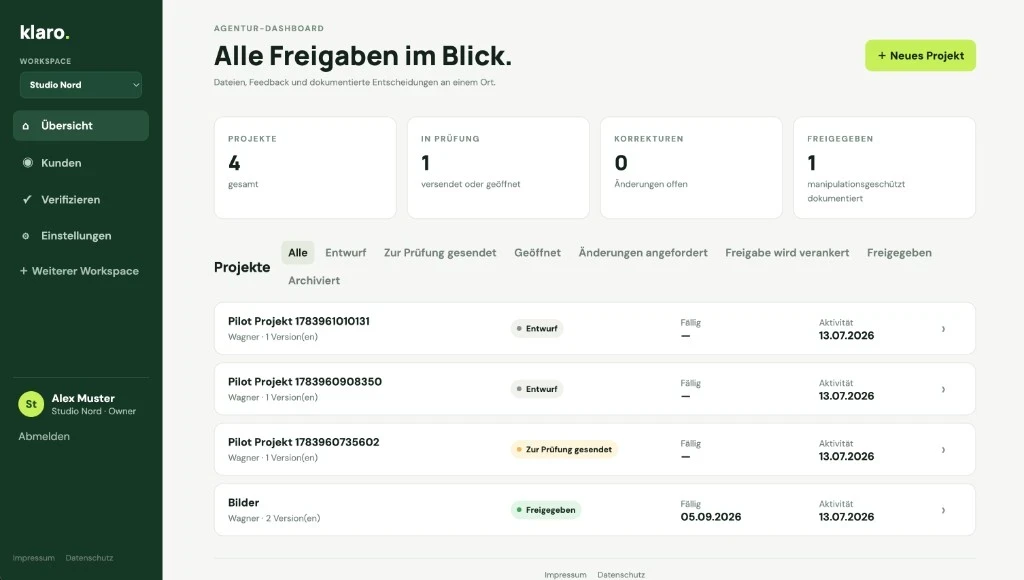Open Pilot Projekt 1783961010131
1024x580 pixels.
coord(594,329)
